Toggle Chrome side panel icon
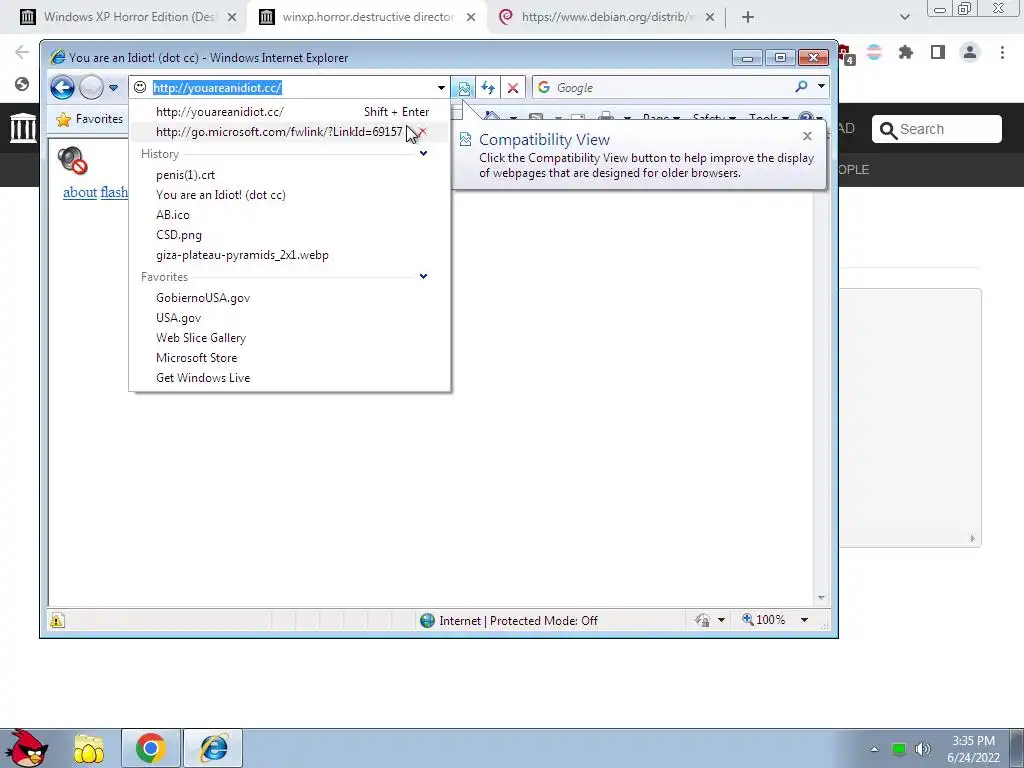Screen dimensions: 1024x768 [x=938, y=52]
